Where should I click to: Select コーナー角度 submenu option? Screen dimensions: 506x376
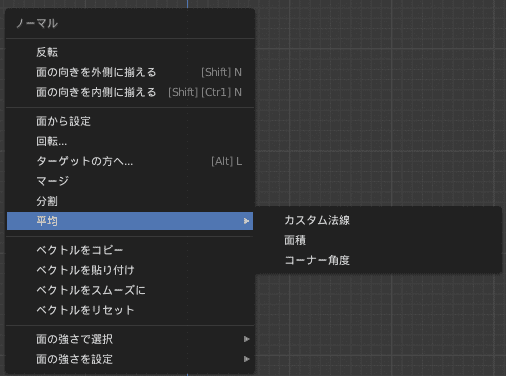point(378,260)
